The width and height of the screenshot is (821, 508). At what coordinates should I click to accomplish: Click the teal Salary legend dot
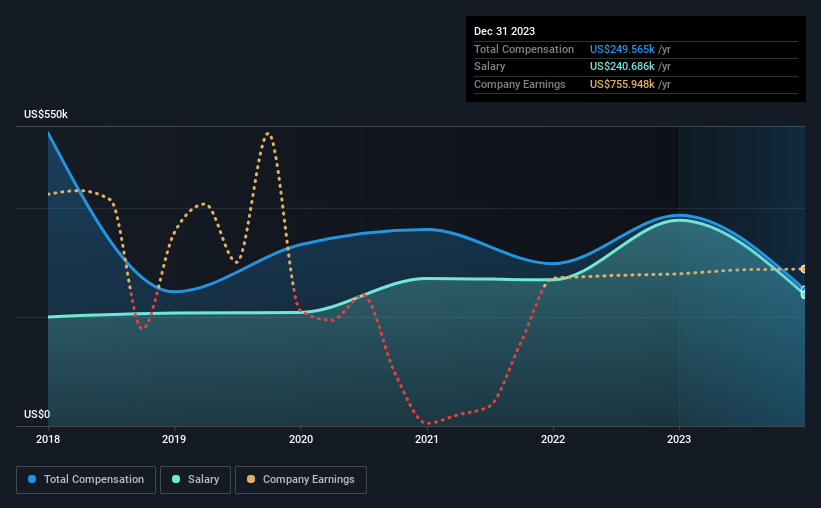176,479
